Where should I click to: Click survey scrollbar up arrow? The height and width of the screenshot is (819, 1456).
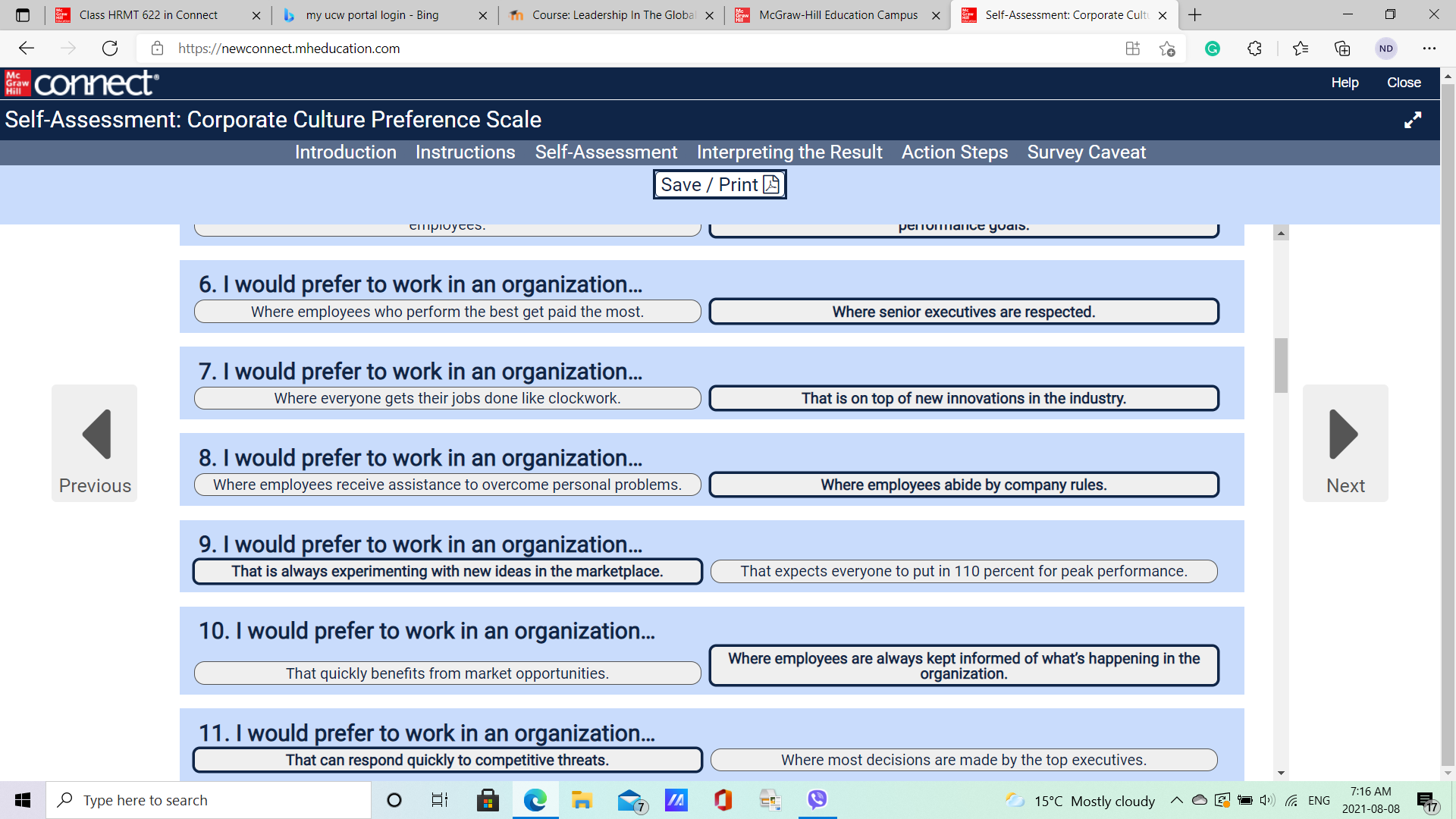(1281, 234)
